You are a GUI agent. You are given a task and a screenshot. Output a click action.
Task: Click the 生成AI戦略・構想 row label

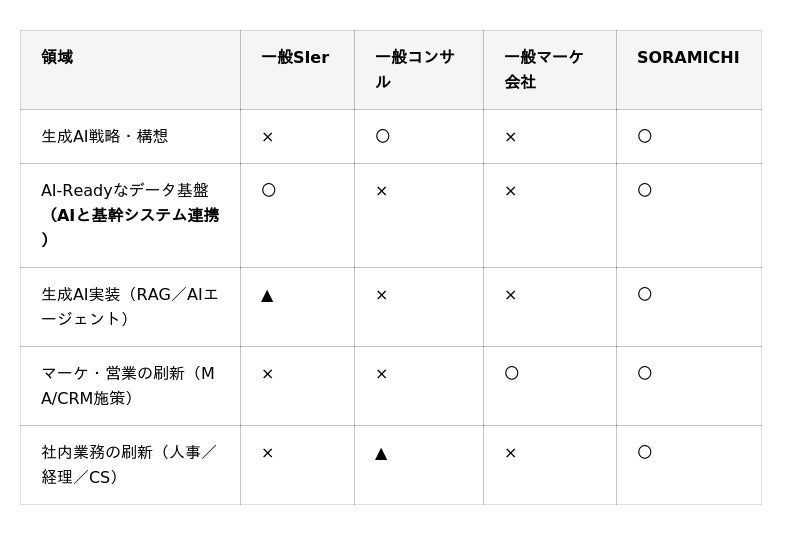105,136
